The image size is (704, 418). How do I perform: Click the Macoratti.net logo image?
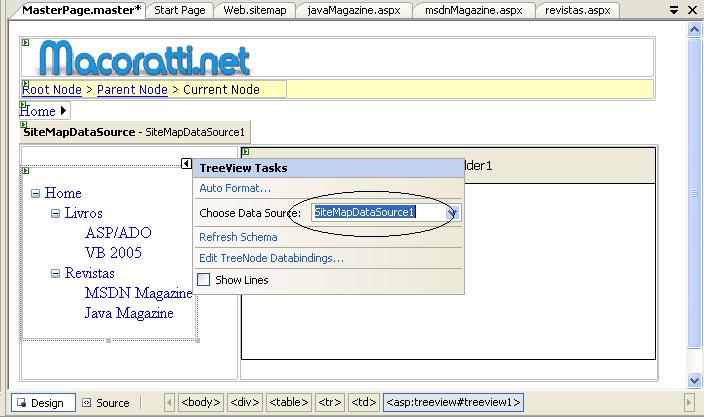coord(144,58)
